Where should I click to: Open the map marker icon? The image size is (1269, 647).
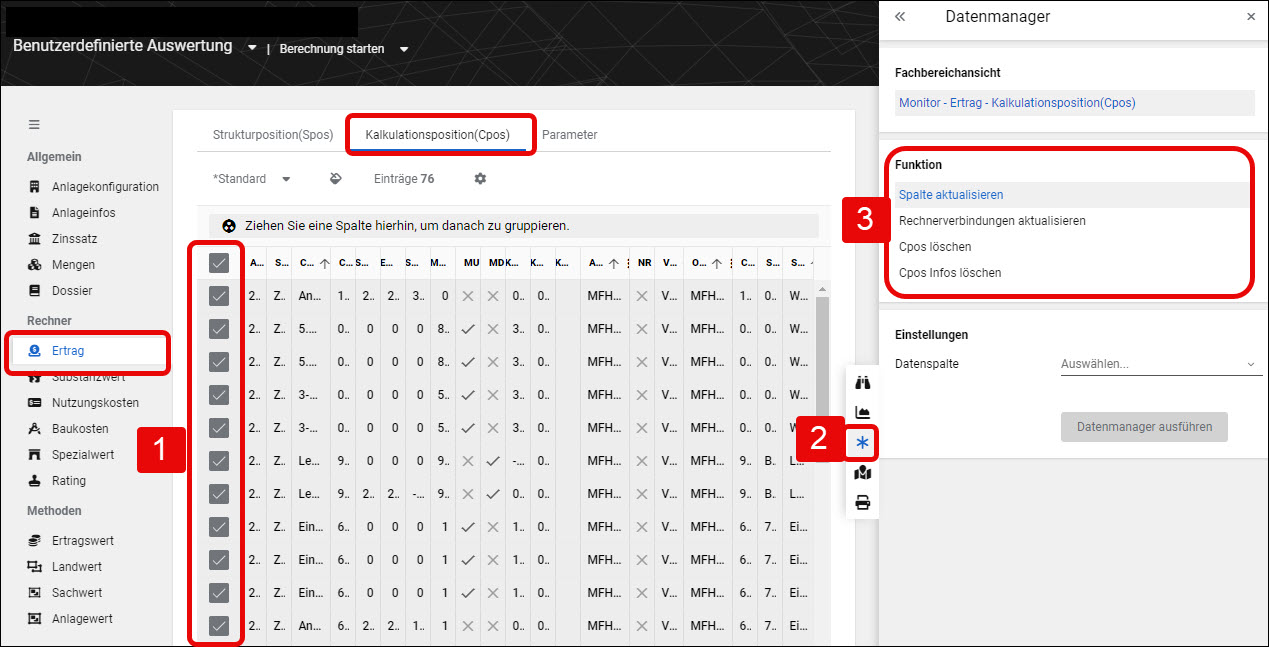pos(862,473)
